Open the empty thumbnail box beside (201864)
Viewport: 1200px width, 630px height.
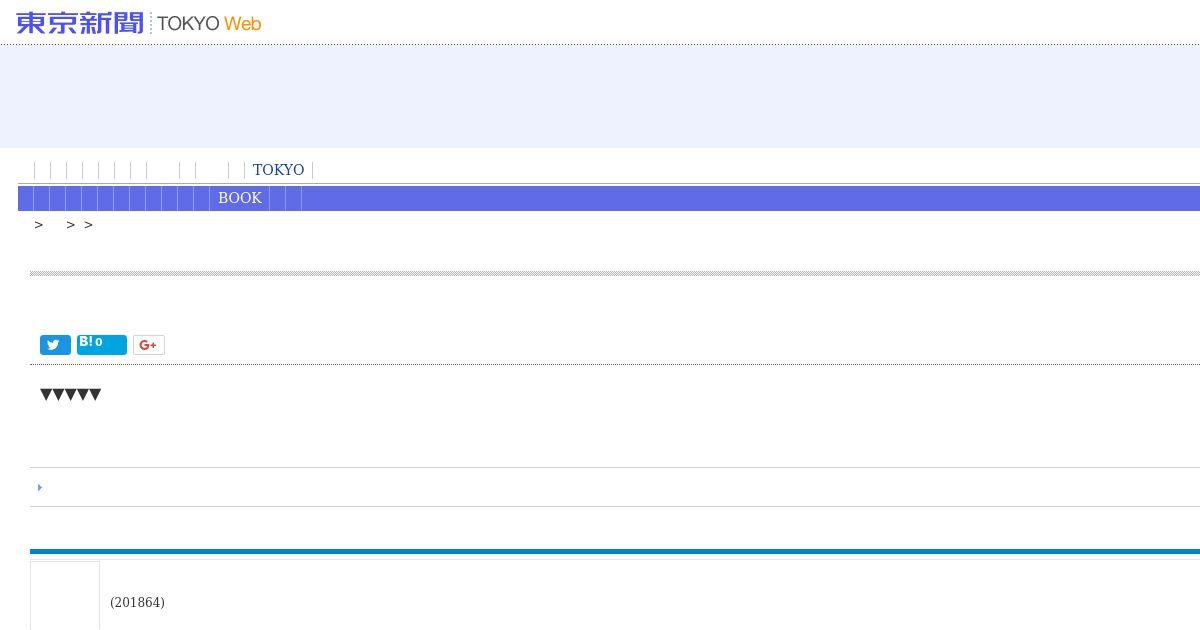pos(65,596)
